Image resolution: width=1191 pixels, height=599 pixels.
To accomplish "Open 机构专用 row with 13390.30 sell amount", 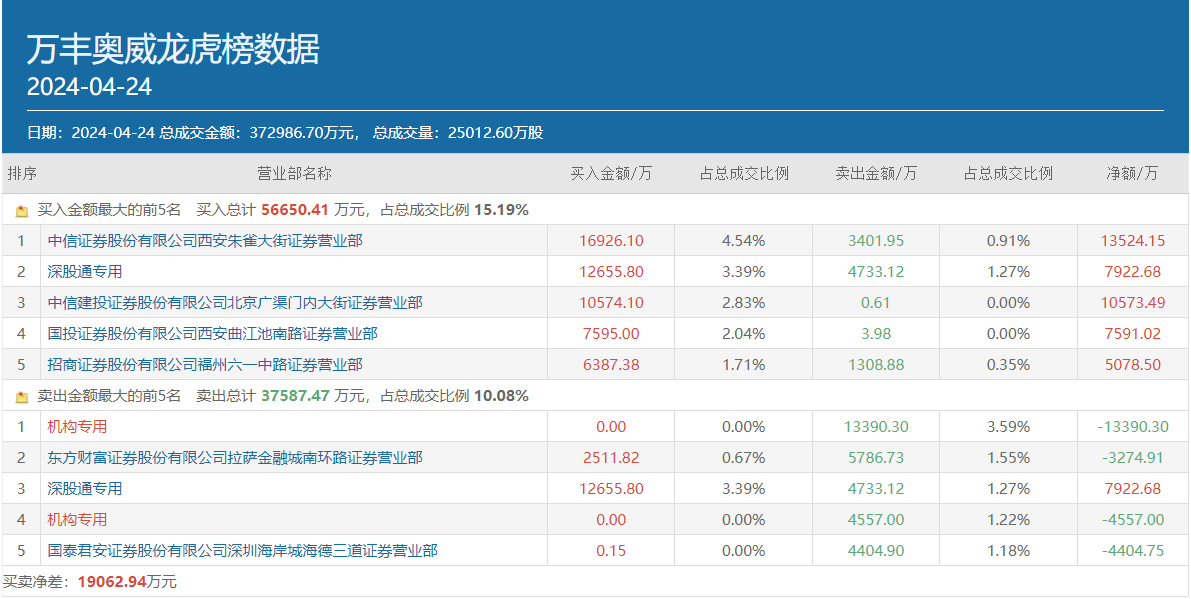I will (77, 427).
